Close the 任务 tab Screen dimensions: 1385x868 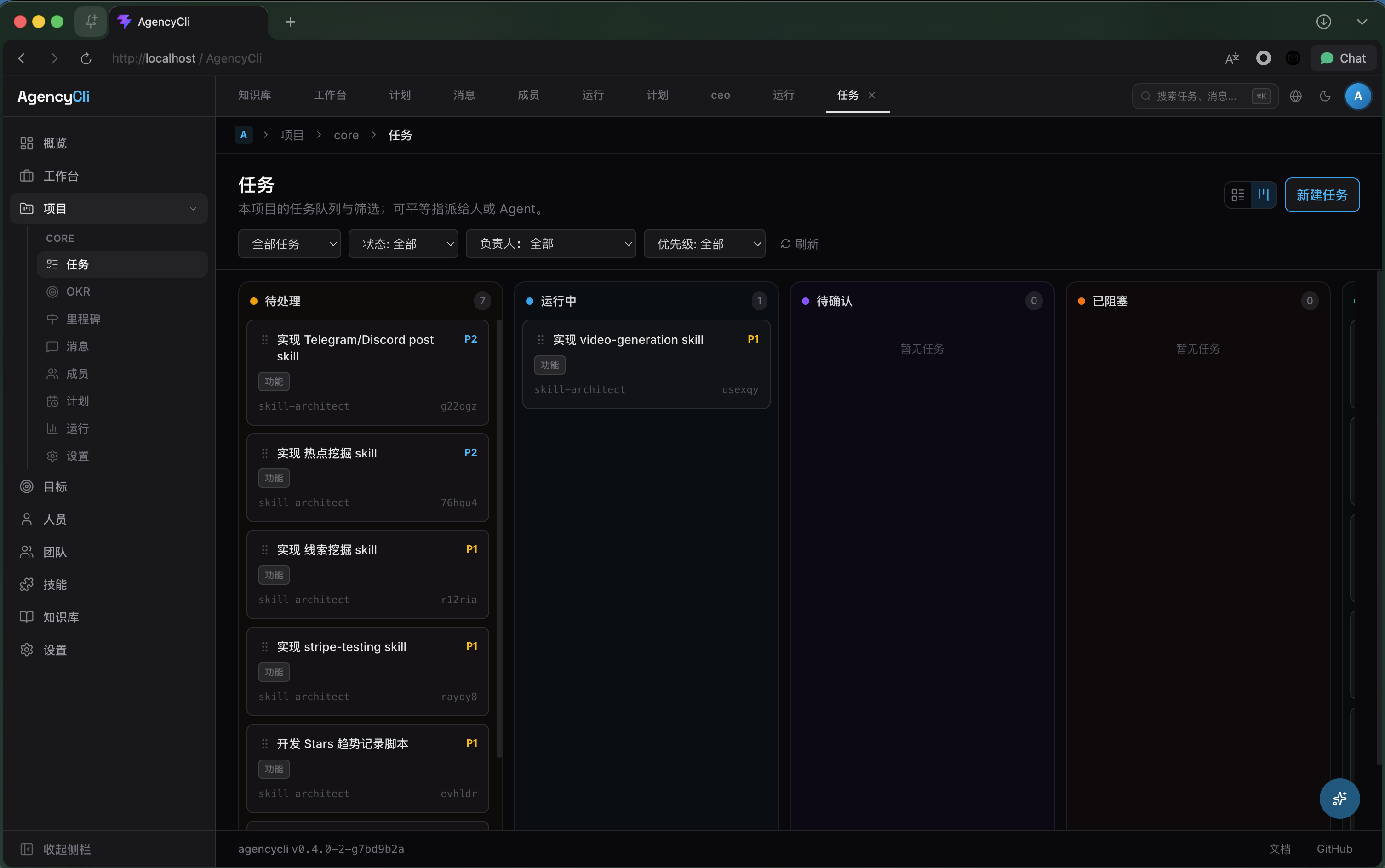[872, 95]
